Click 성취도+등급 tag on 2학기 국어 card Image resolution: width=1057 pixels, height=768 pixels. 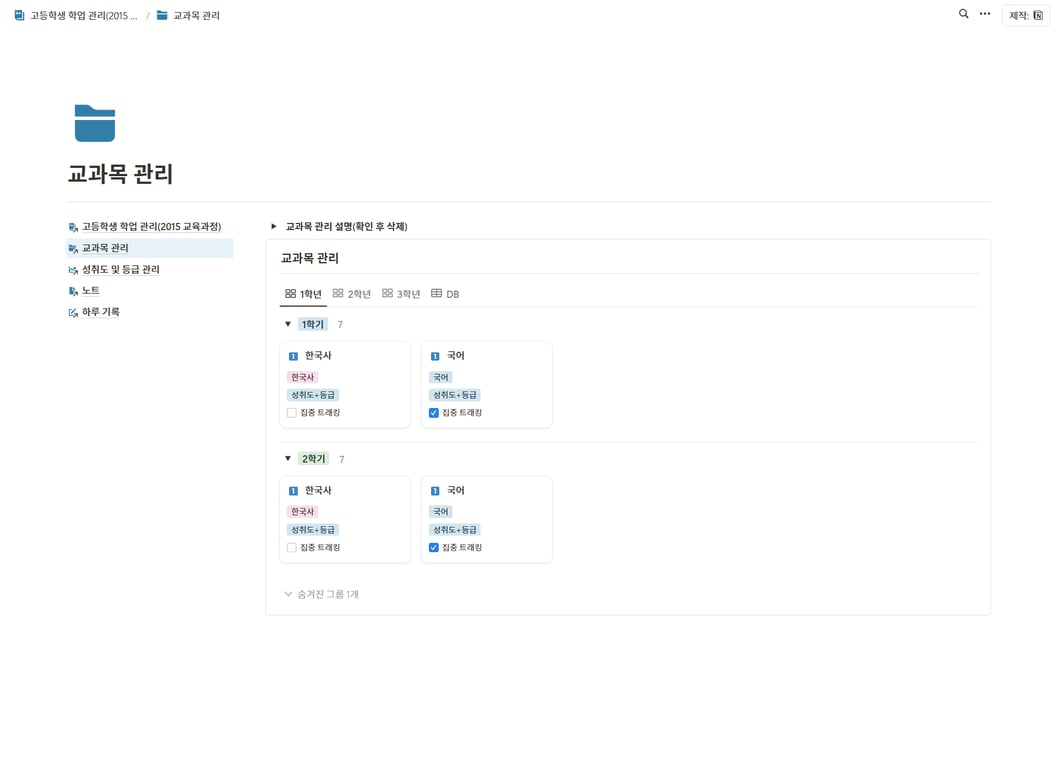point(454,529)
